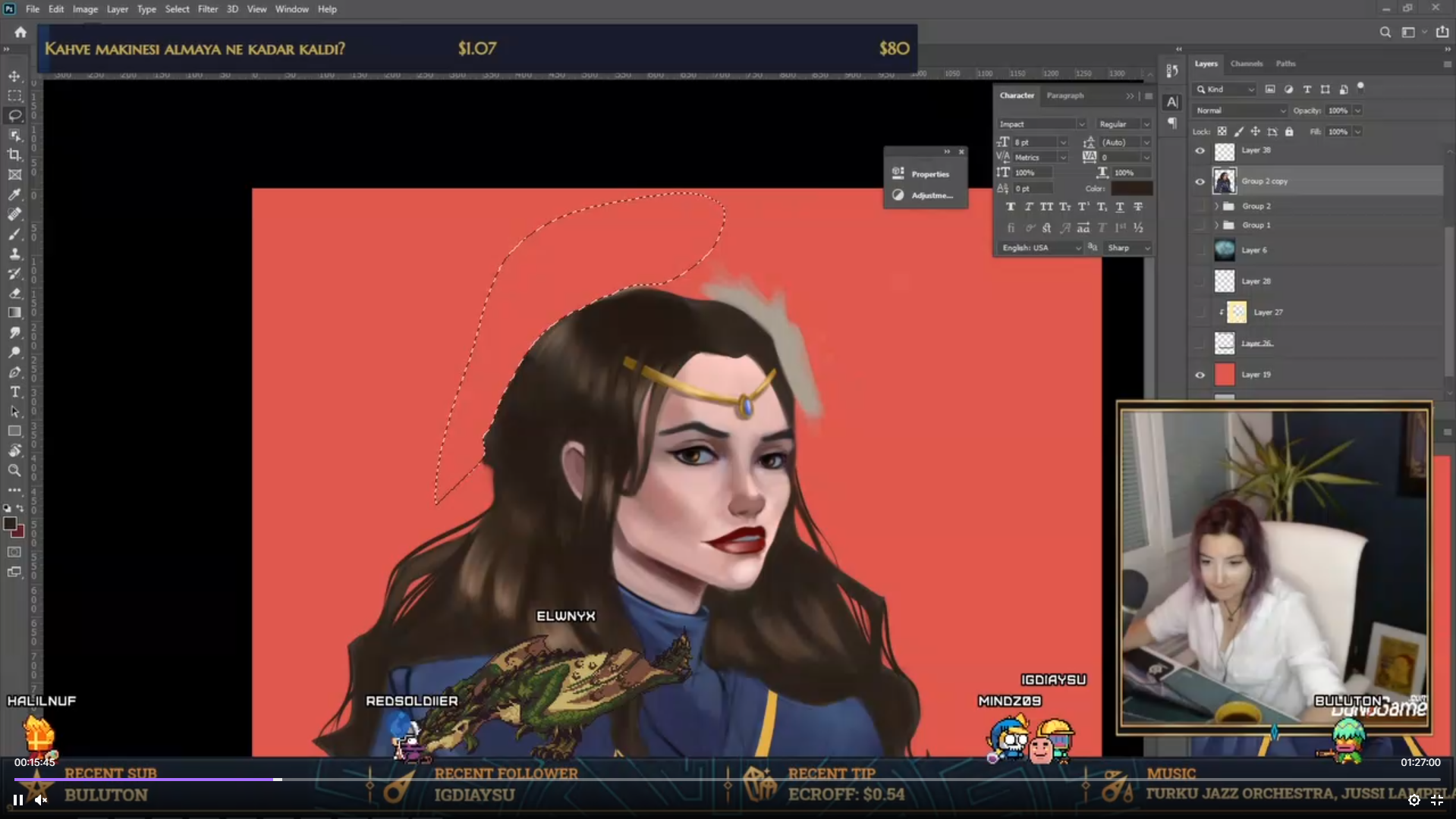
Task: Select the Brush tool
Action: [14, 234]
